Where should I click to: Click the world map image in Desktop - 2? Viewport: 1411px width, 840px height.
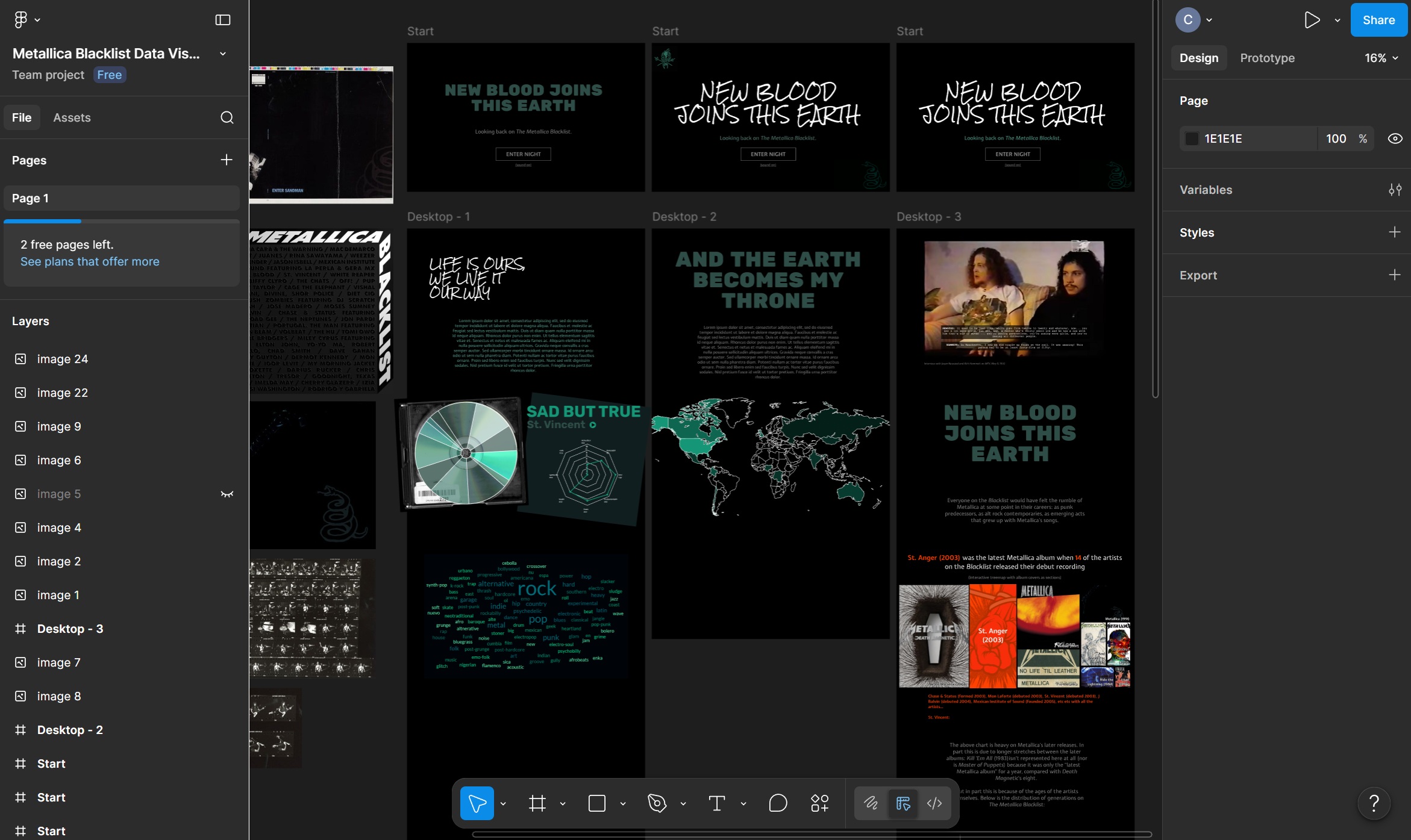pos(771,456)
